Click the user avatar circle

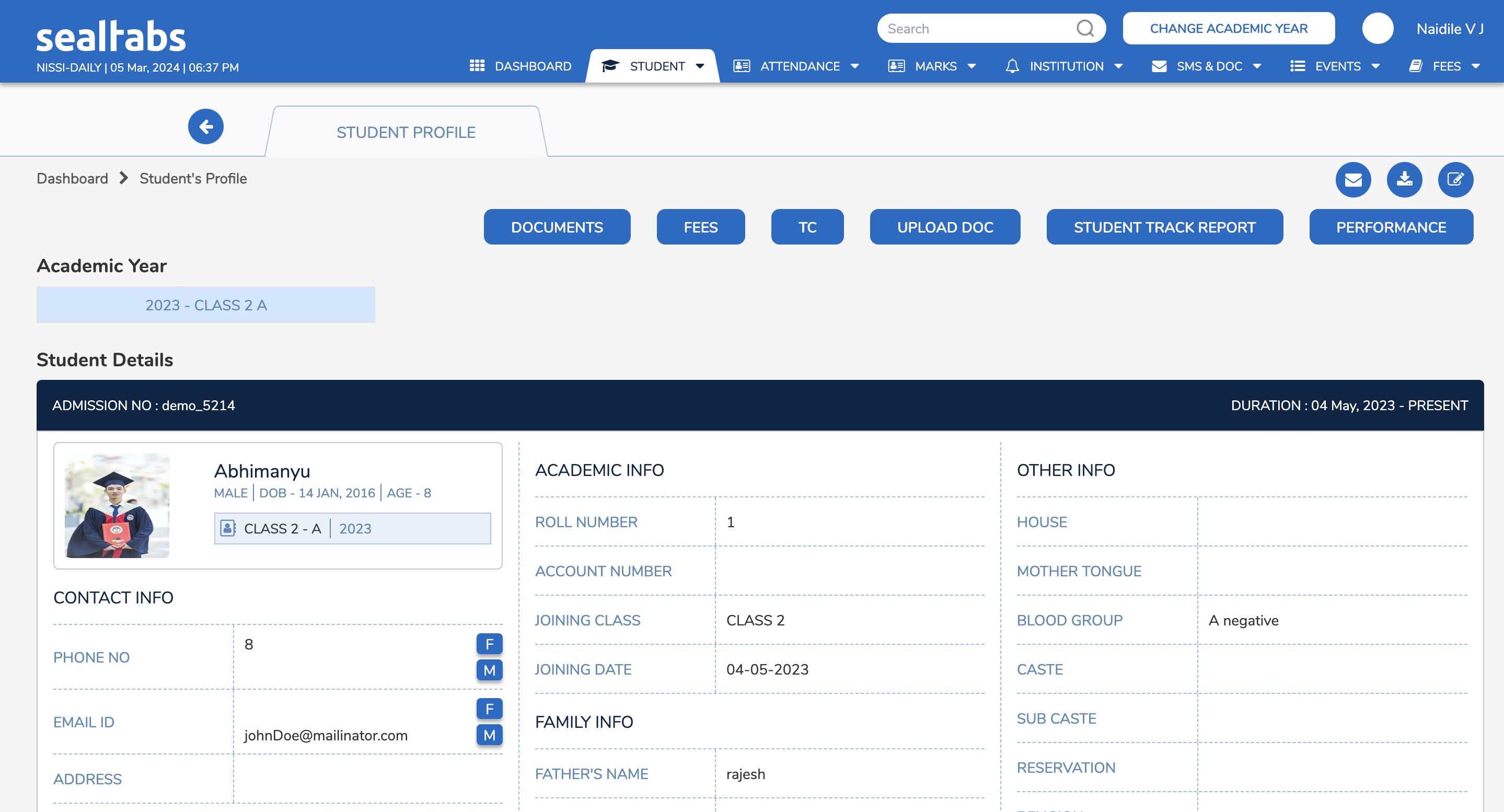pyautogui.click(x=1378, y=28)
